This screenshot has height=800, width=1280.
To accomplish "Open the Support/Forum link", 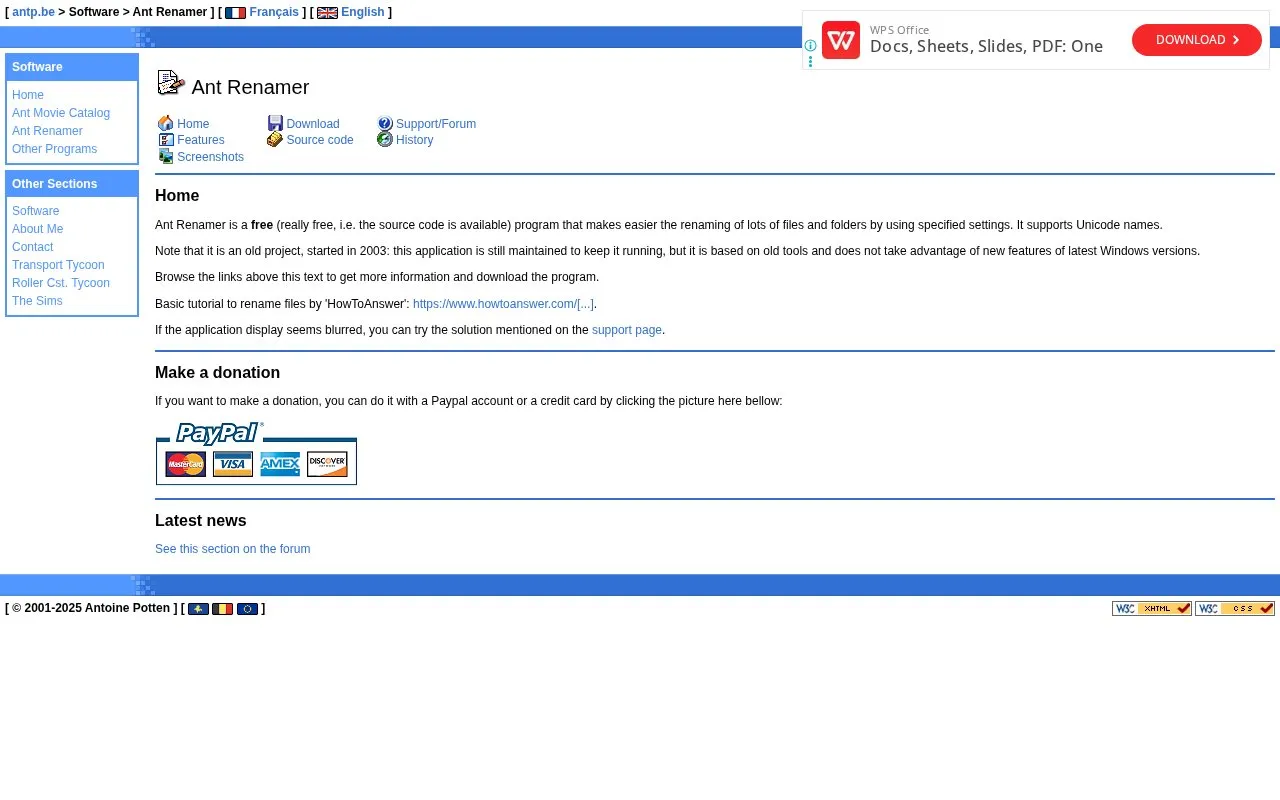I will point(436,124).
